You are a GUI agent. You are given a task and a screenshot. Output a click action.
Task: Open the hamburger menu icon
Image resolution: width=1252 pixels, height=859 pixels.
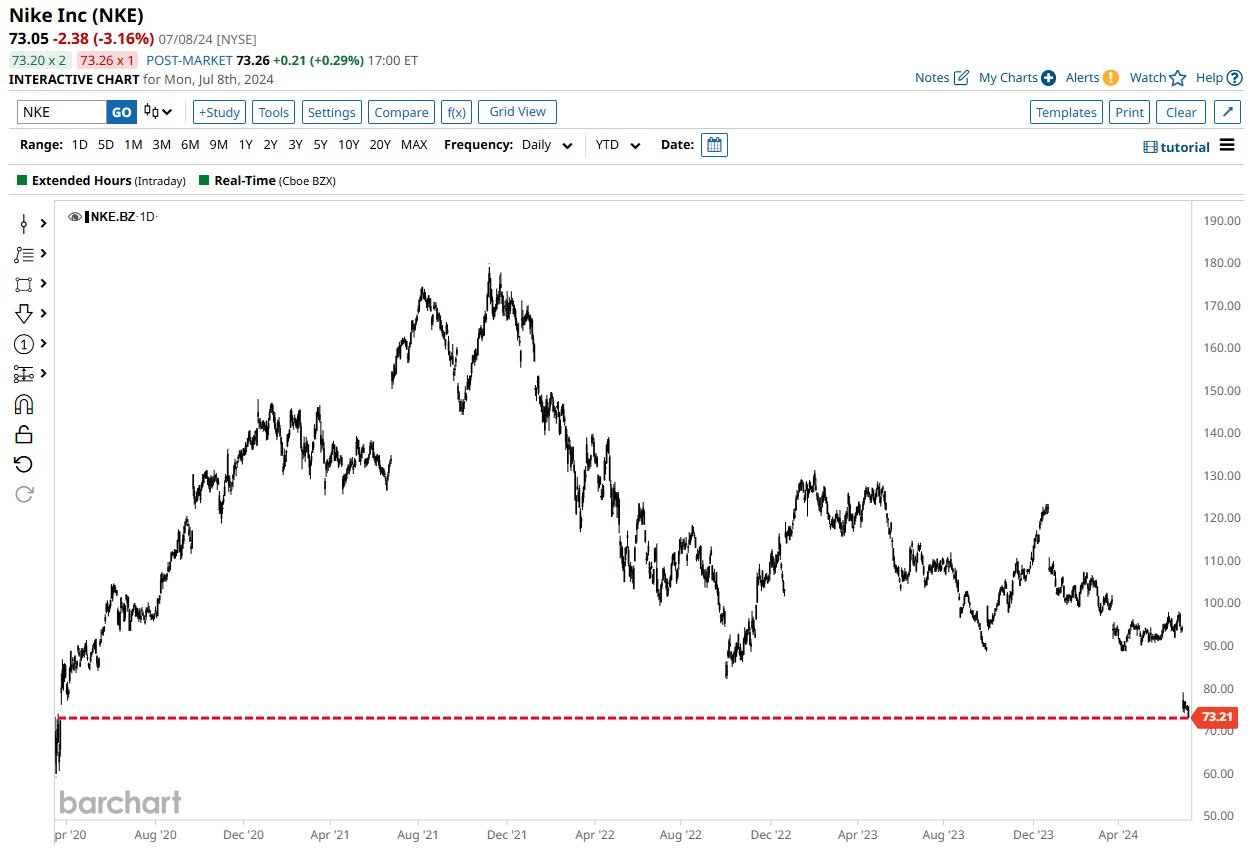tap(1228, 146)
